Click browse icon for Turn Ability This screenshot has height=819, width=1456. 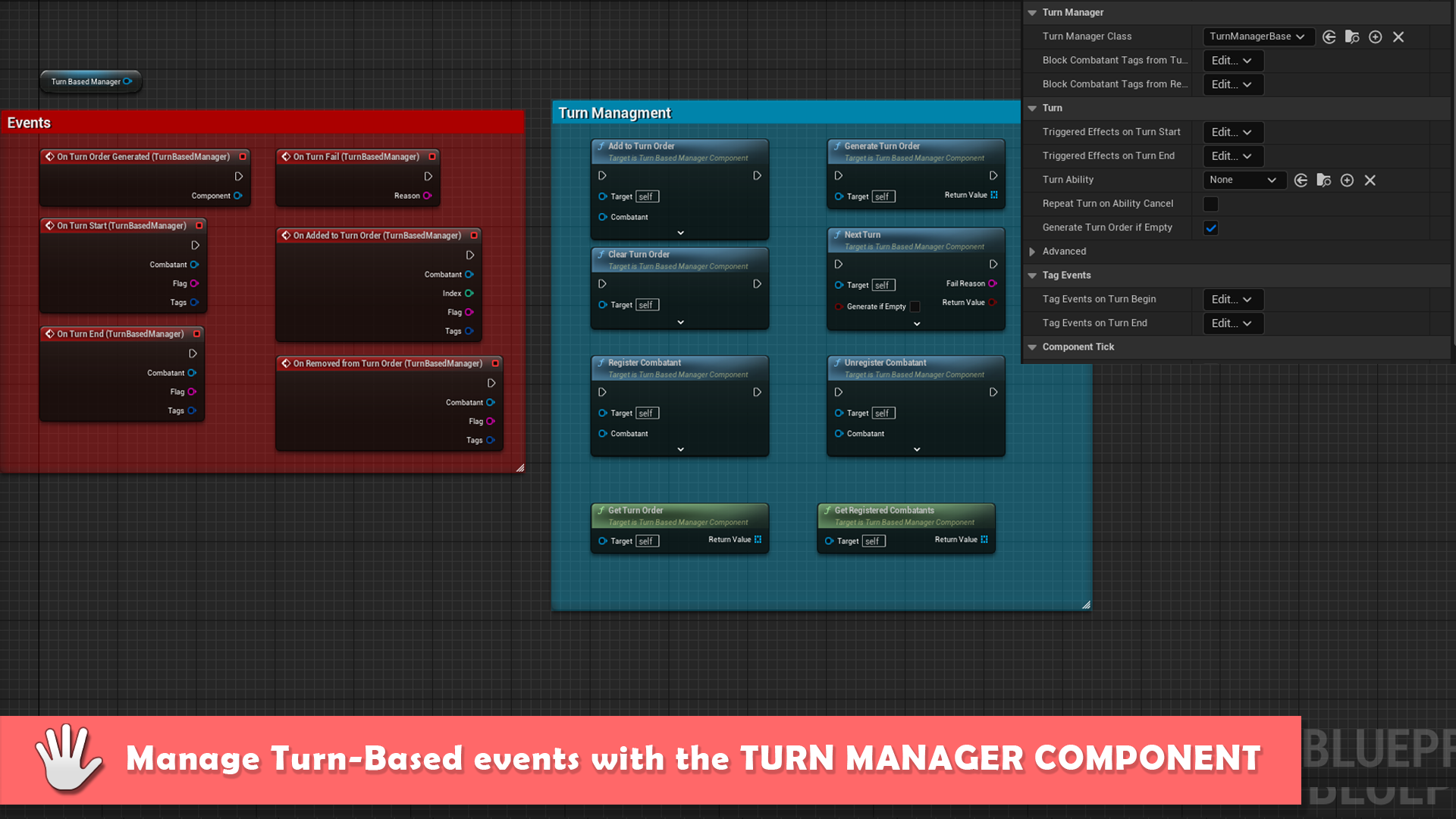click(1324, 180)
